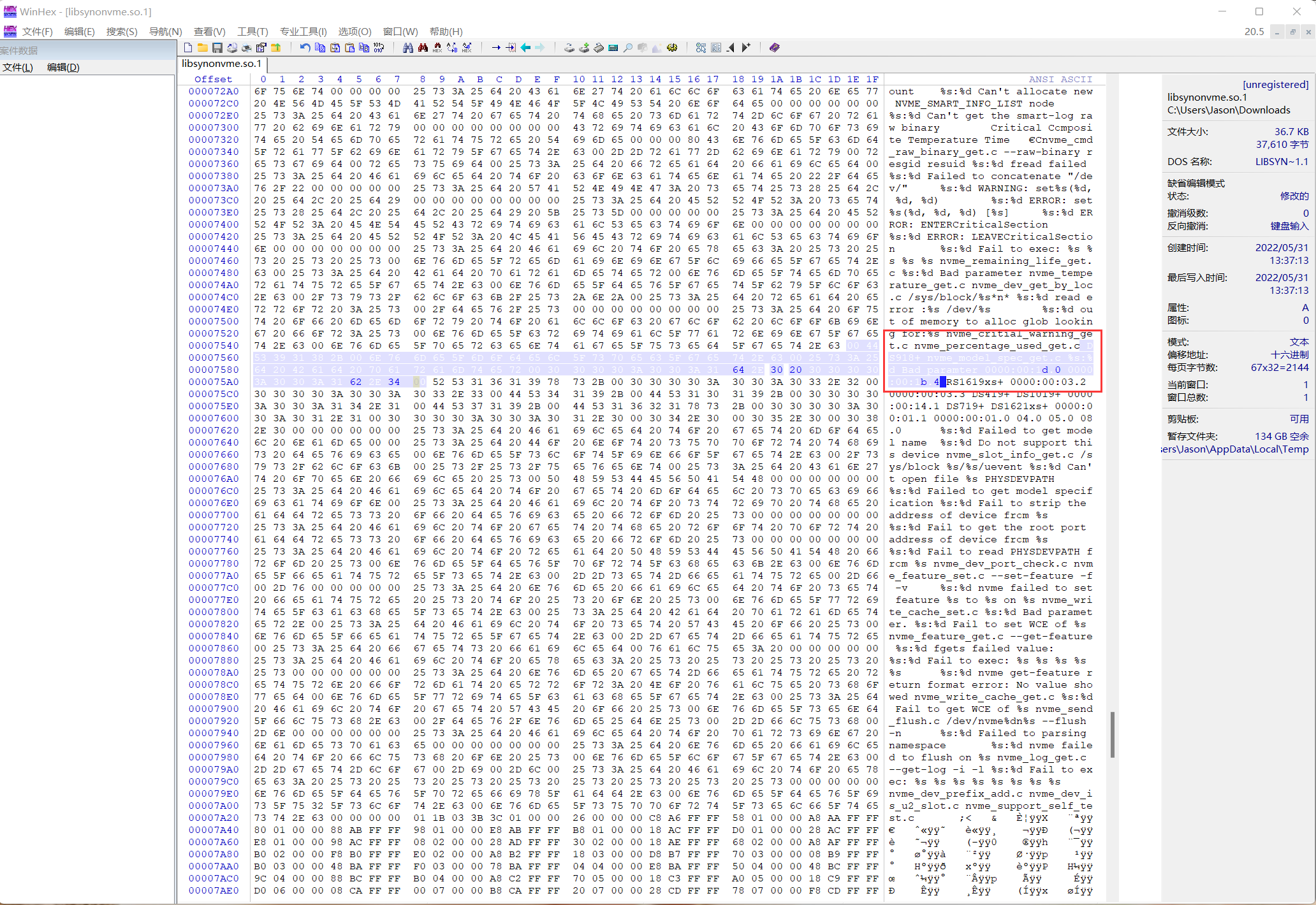Open the 文件(F) menu
Image resolution: width=1316 pixels, height=905 pixels.
click(x=37, y=31)
